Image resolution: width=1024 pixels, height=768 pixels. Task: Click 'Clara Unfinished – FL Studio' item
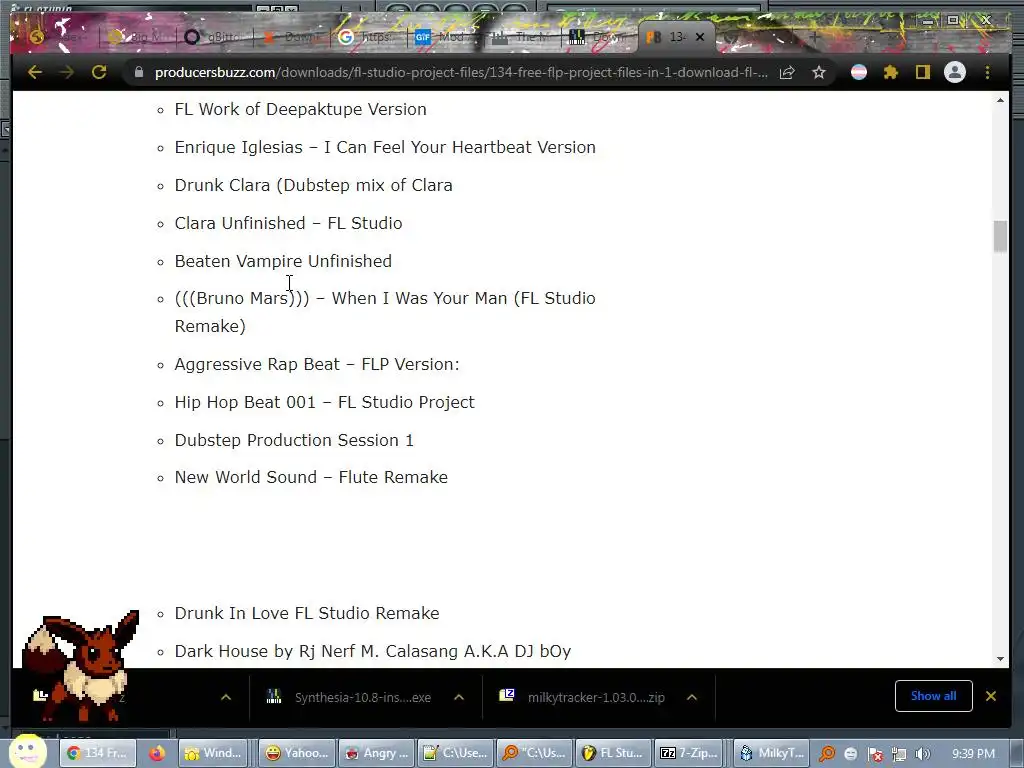click(x=288, y=223)
